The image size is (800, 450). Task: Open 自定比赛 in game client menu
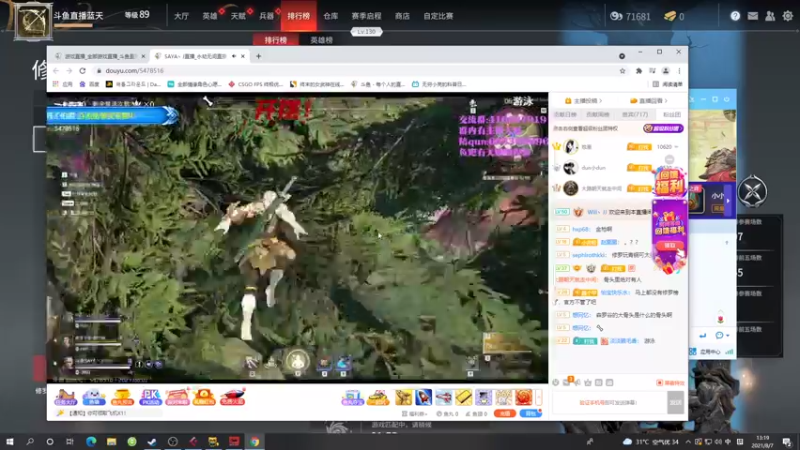[438, 16]
